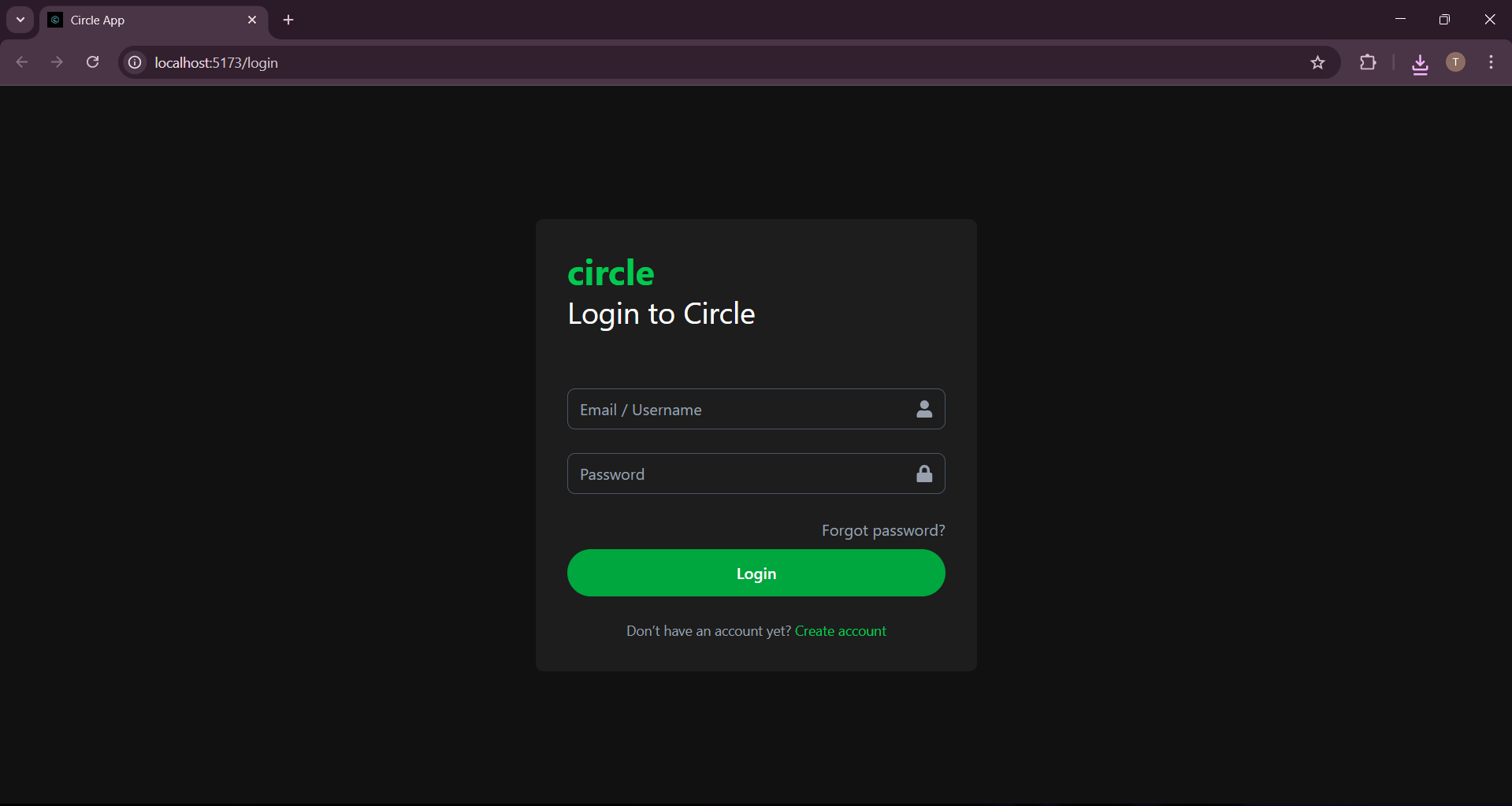Open the tab search dropdown chevron
The width and height of the screenshot is (1512, 806).
(20, 20)
